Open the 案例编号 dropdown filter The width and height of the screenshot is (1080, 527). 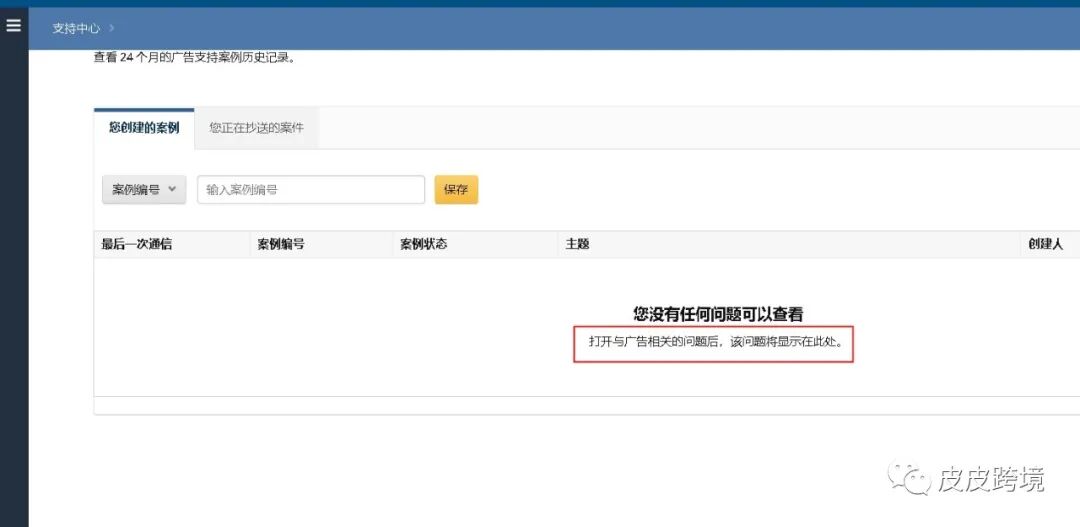tap(144, 189)
